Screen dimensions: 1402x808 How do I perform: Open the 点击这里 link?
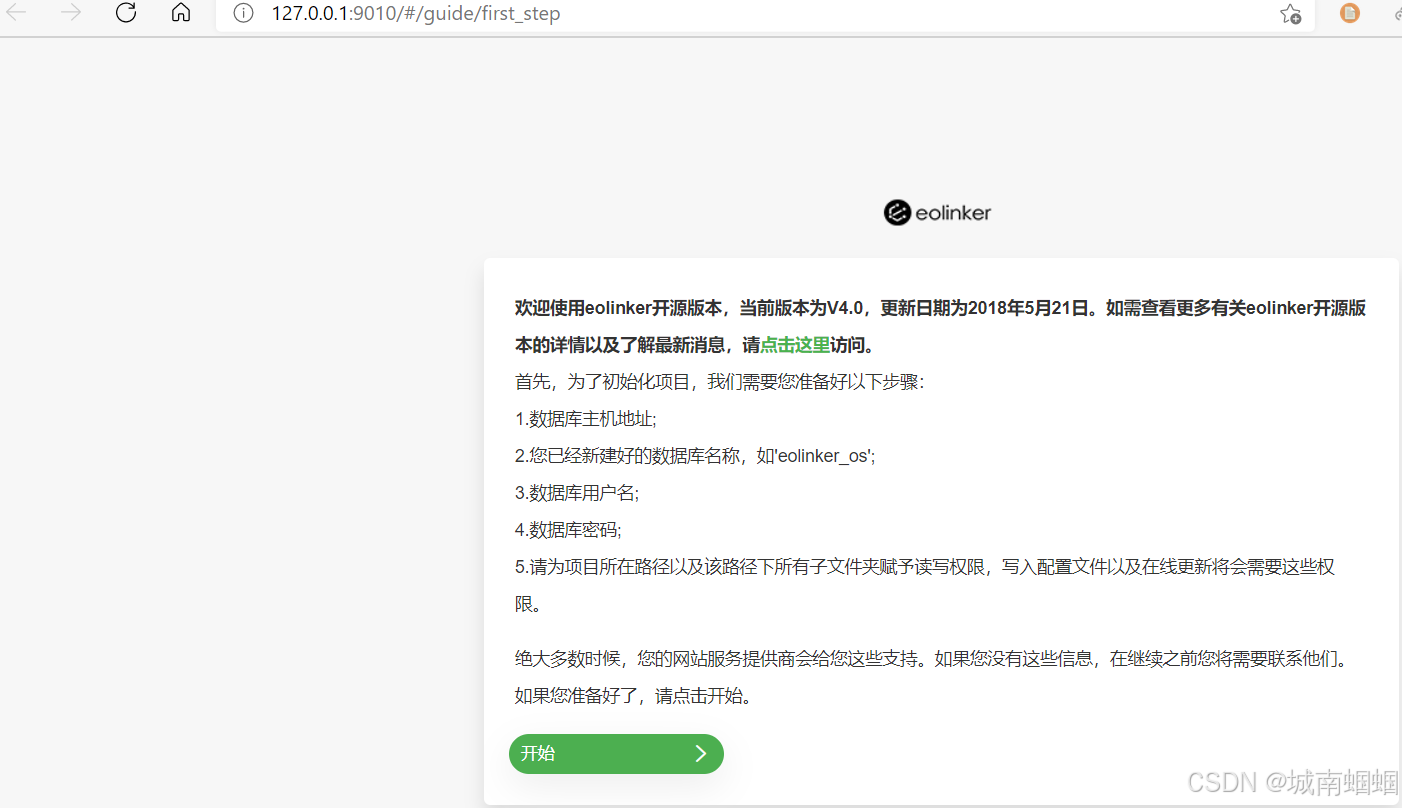tap(793, 344)
